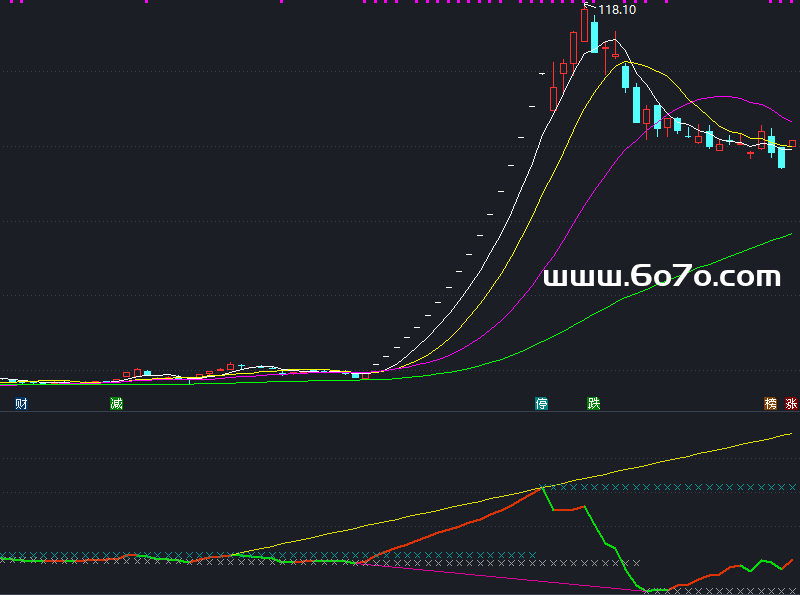This screenshot has height=595, width=800.
Task: Select point where red indicator line meets yellow line
Action: (543, 487)
